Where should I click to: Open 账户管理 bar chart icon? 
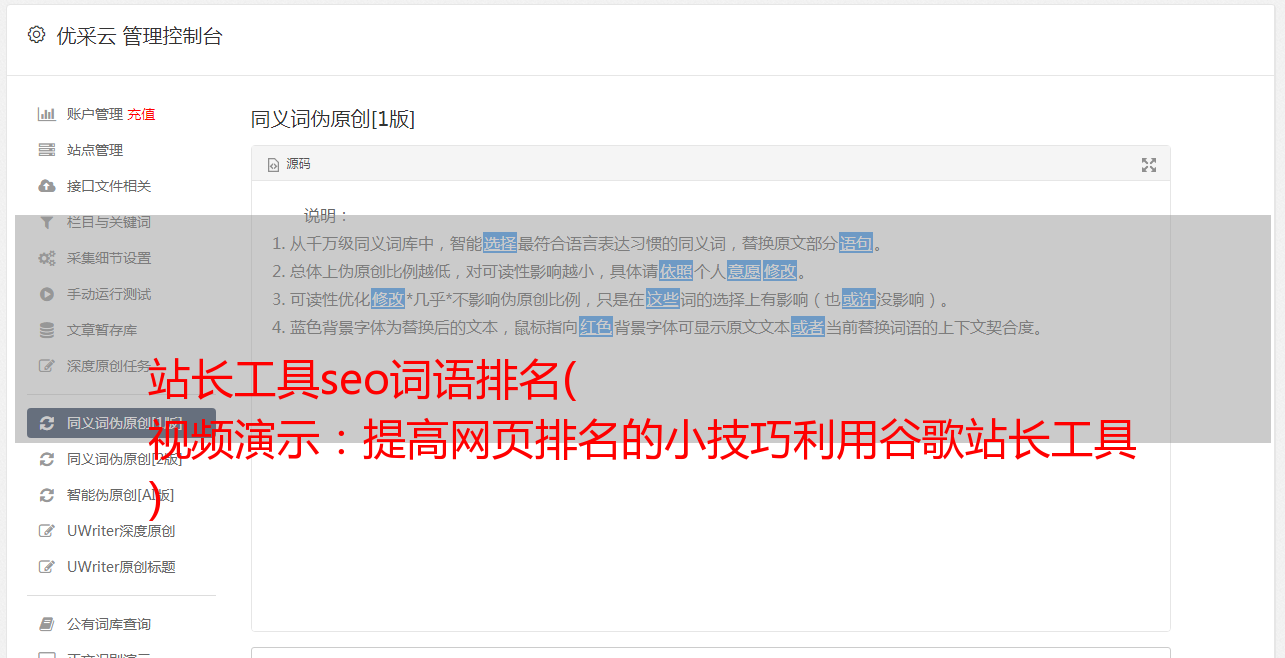coord(46,114)
